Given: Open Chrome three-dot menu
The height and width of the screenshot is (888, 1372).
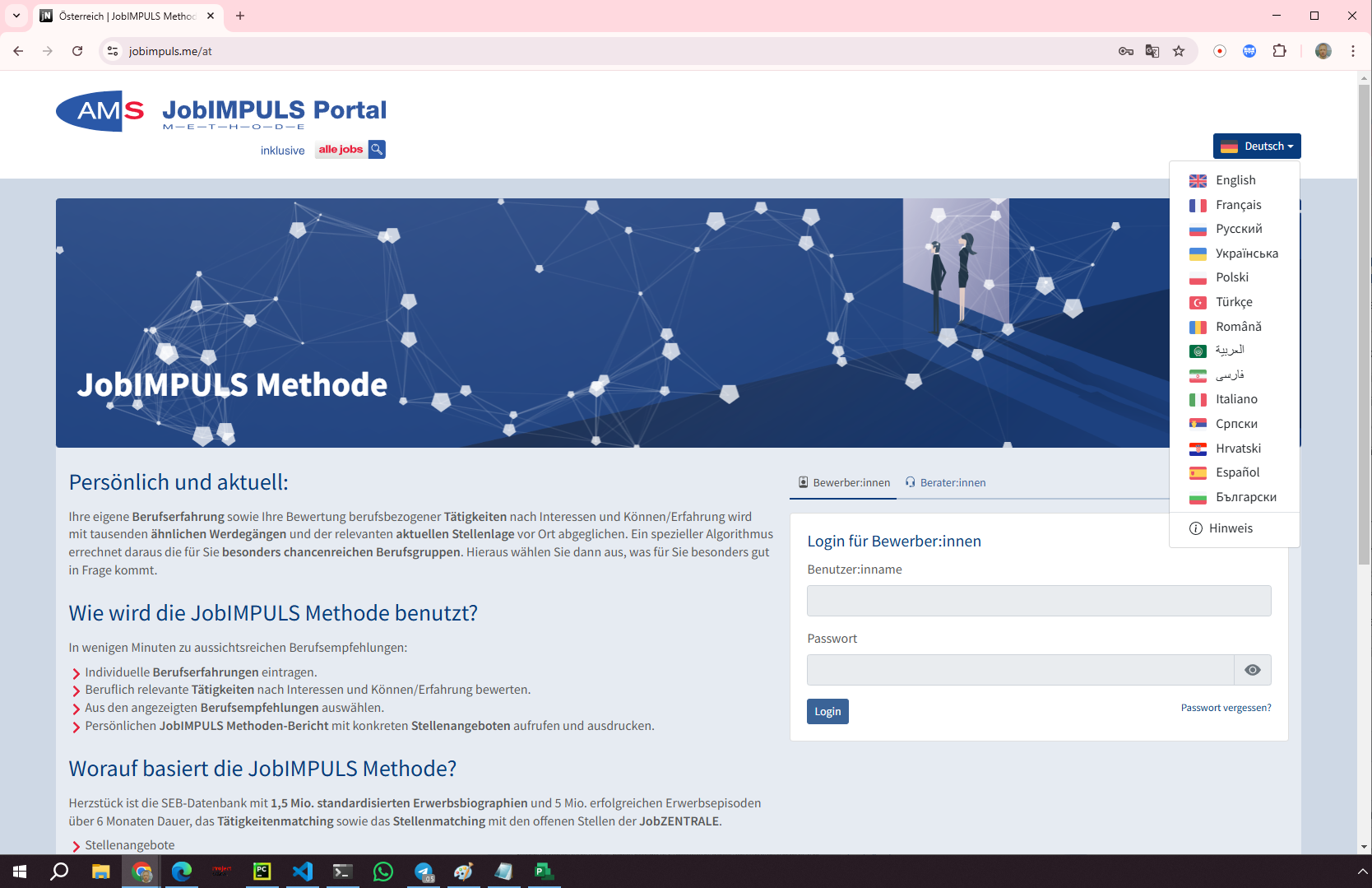Looking at the screenshot, I should point(1353,51).
